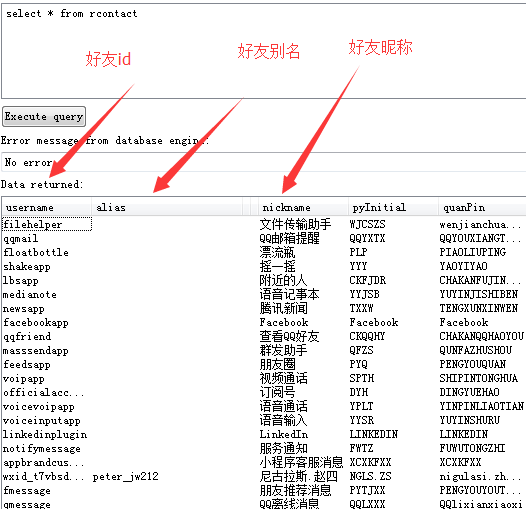Select the quanPin cell 'CHAKANQQHAOYOU'
Viewport: 526px width, 509px height.
pyautogui.click(x=482, y=336)
